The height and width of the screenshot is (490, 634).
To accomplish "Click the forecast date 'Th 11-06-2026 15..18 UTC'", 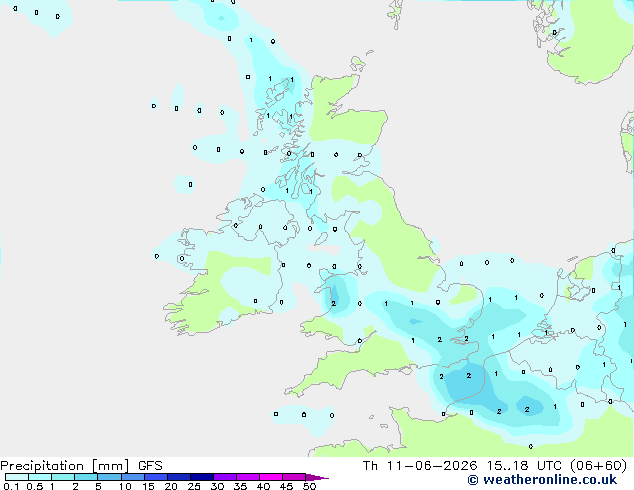I will [x=462, y=466].
